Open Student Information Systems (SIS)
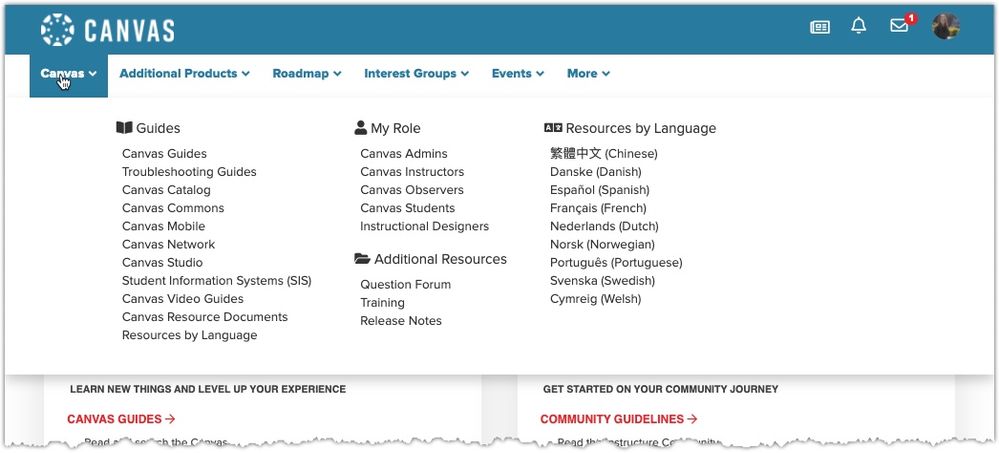 [x=217, y=281]
